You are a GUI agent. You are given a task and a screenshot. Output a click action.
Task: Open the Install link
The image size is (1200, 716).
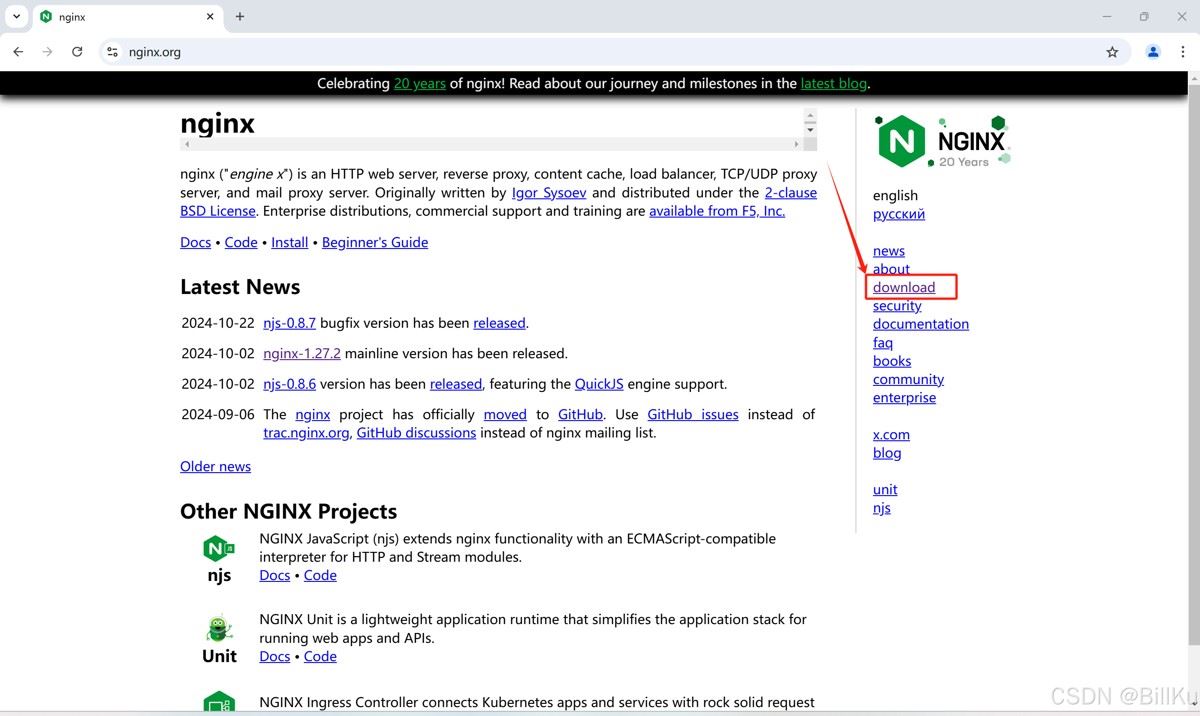pos(290,242)
